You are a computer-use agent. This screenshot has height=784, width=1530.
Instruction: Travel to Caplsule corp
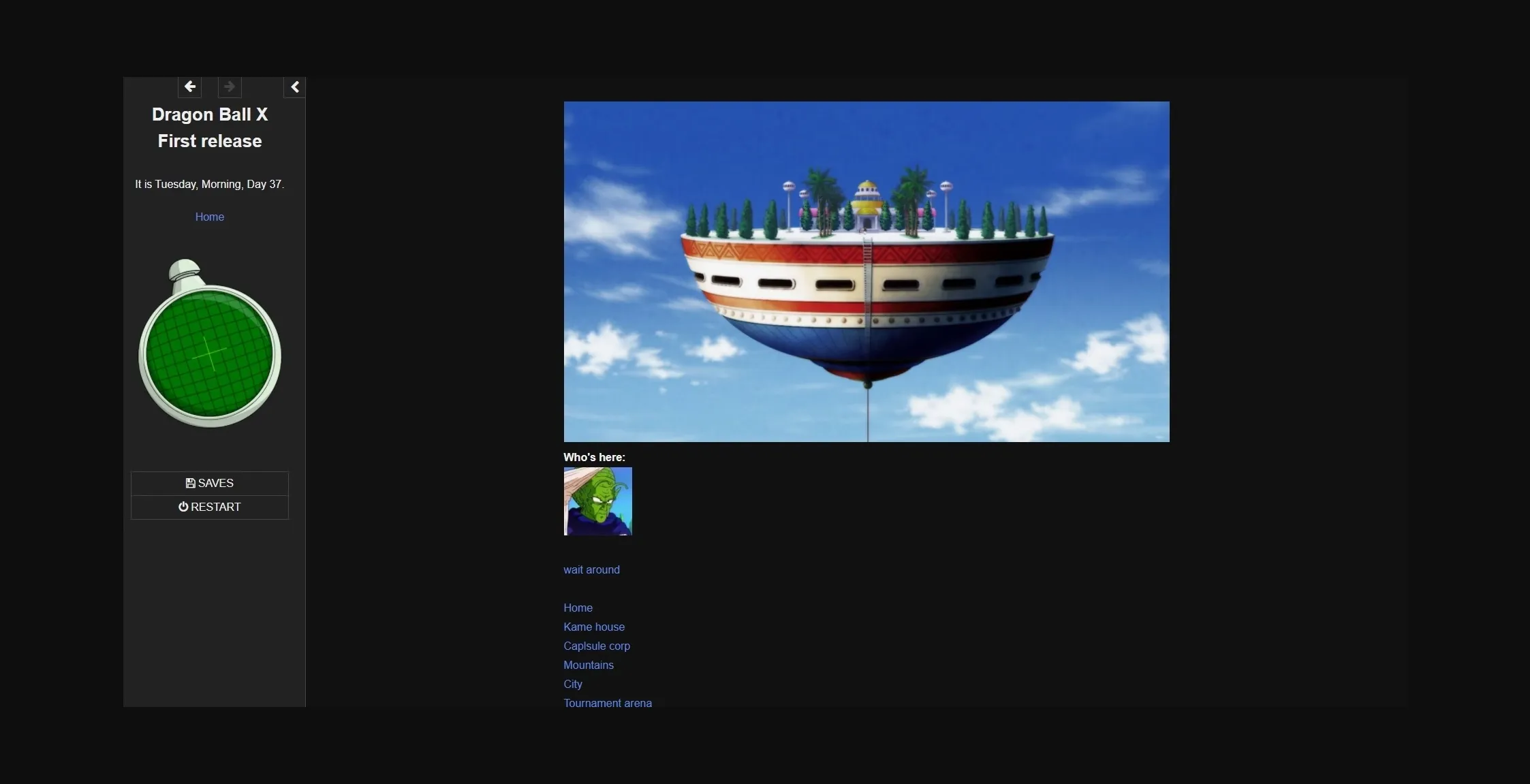[596, 646]
